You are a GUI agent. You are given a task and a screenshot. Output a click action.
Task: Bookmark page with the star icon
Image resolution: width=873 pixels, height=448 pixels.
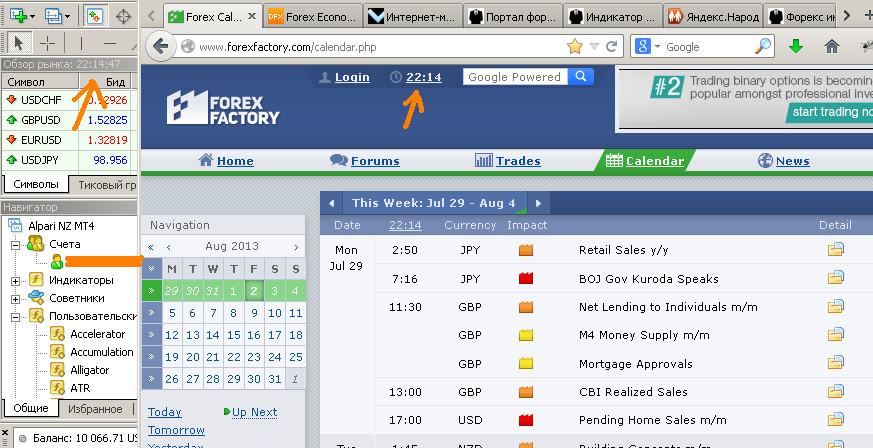575,47
